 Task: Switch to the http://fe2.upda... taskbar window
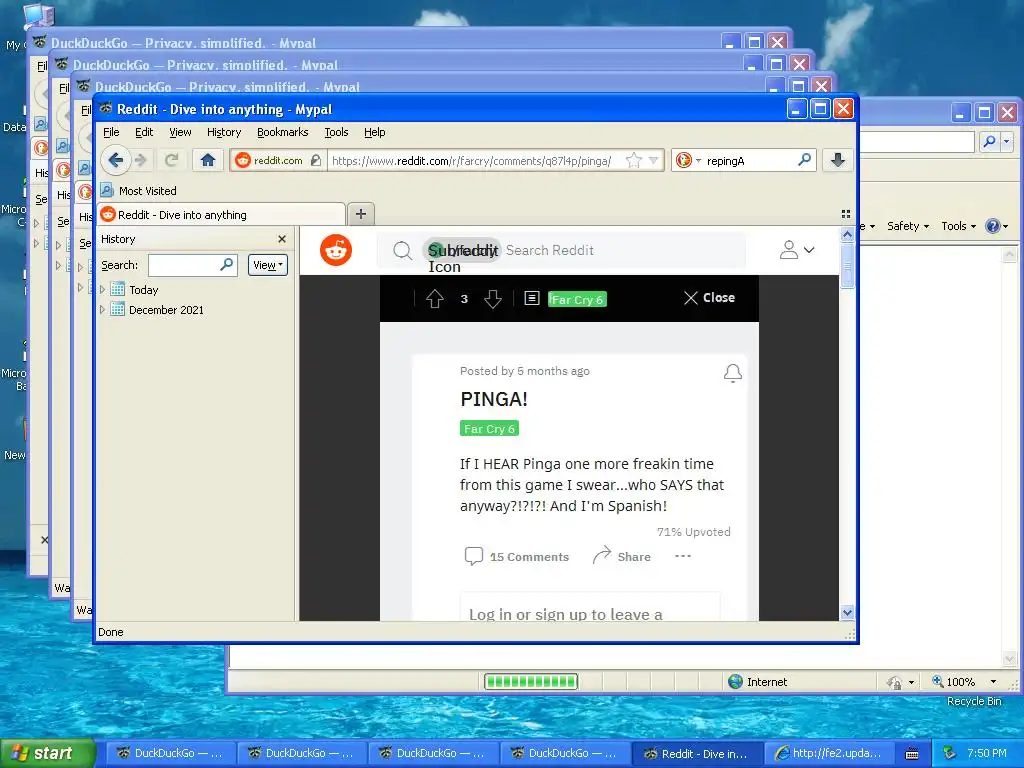(827, 753)
